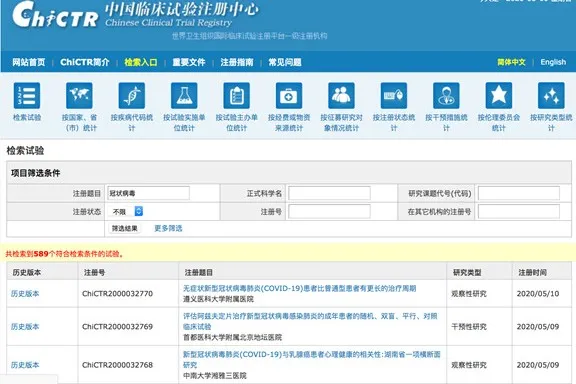Switch language to 简体中文
The height and width of the screenshot is (384, 576).
[511, 62]
